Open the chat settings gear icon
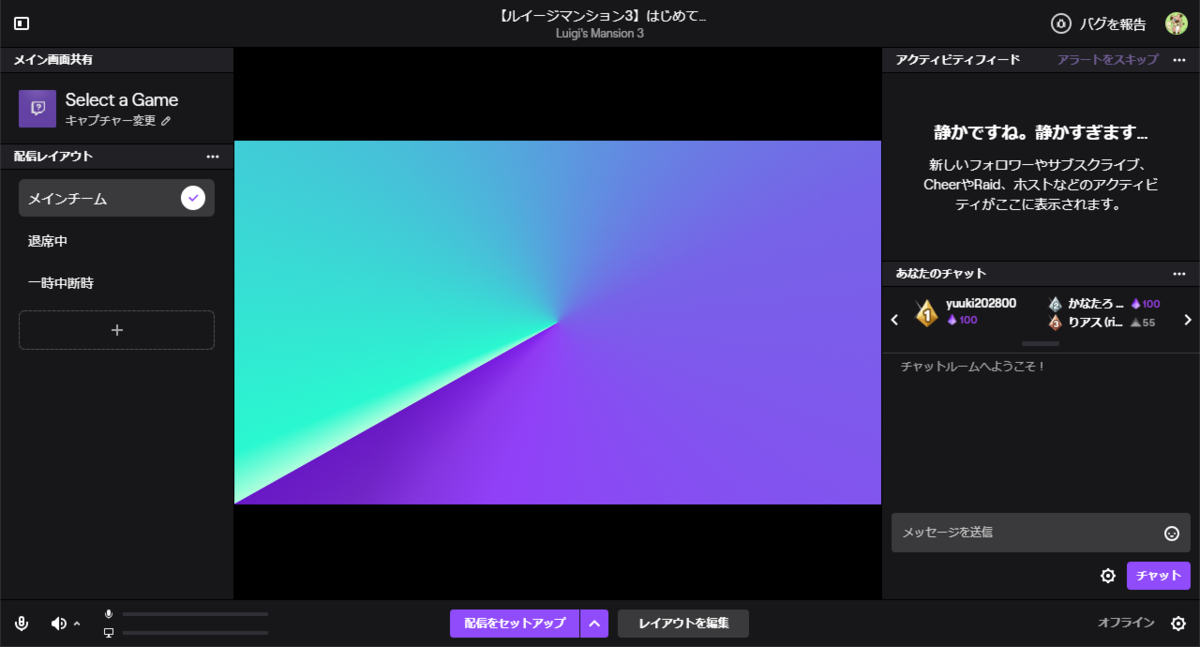 click(x=1107, y=575)
